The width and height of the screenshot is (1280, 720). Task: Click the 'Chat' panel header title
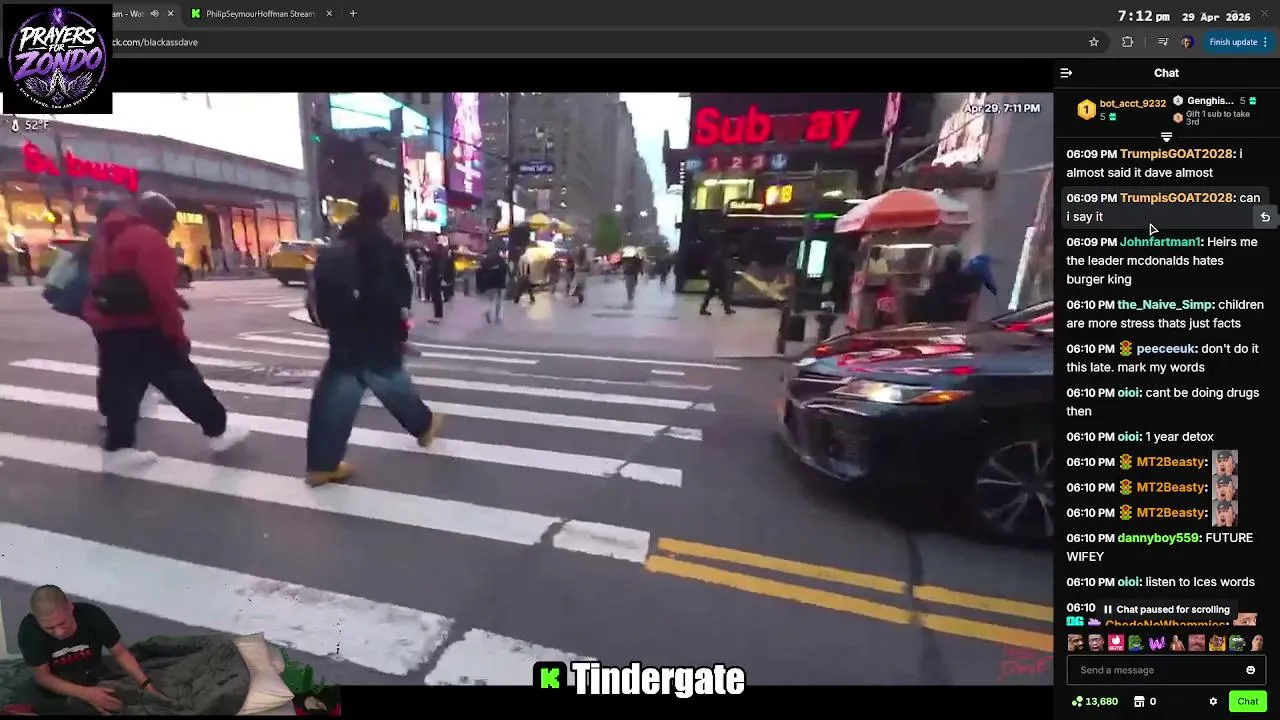point(1166,73)
